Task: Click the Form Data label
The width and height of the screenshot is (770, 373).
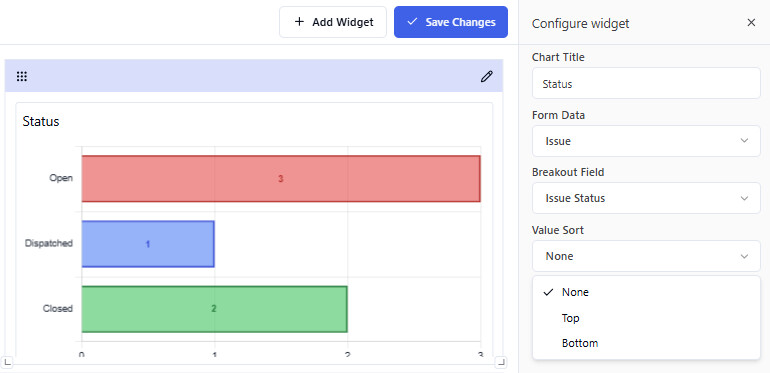Action: [x=558, y=115]
